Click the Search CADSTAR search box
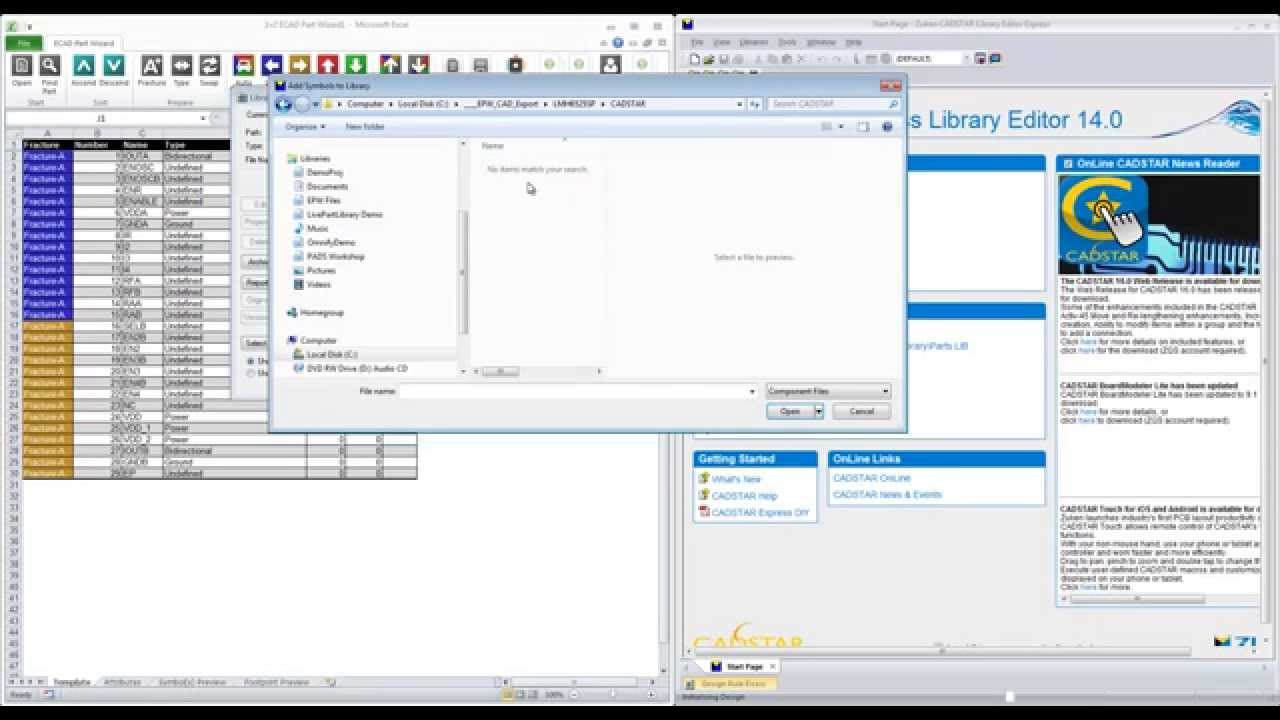 point(835,104)
